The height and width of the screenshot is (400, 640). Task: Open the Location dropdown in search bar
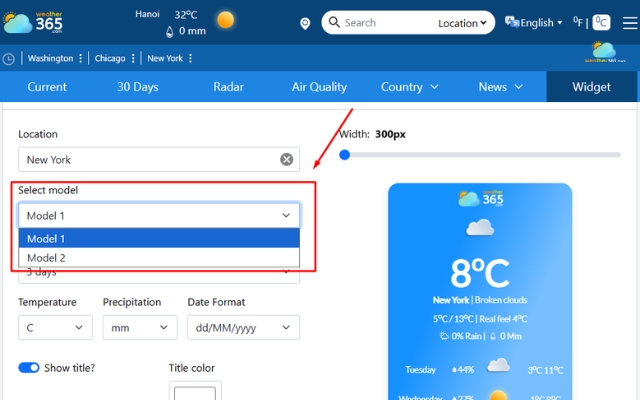pyautogui.click(x=462, y=23)
